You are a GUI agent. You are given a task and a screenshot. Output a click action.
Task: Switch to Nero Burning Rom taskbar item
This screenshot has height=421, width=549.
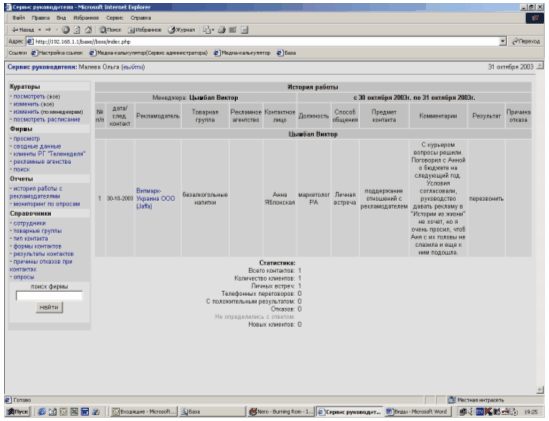[x=281, y=412]
